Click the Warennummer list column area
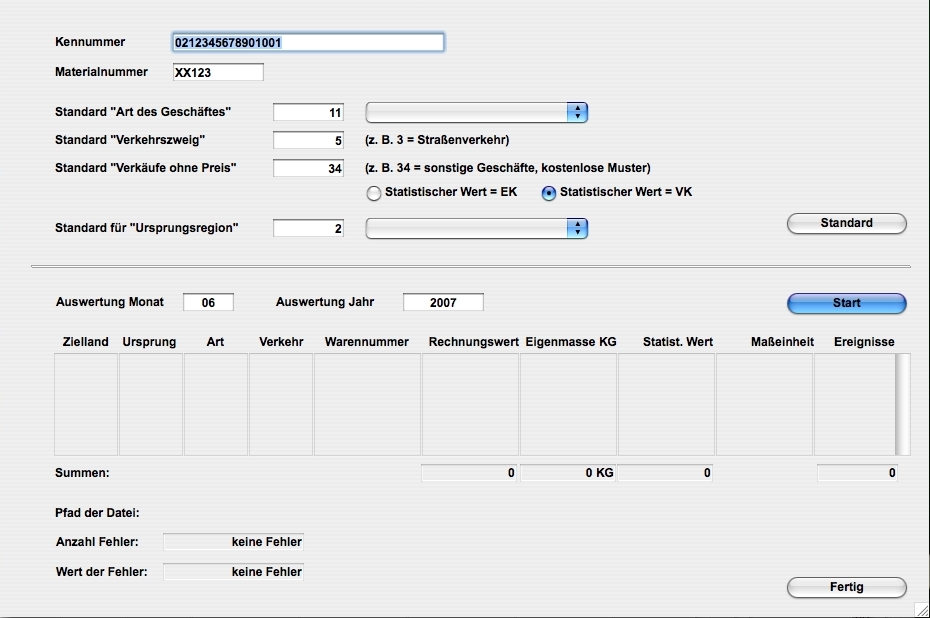Viewport: 930px width, 618px height. [367, 404]
